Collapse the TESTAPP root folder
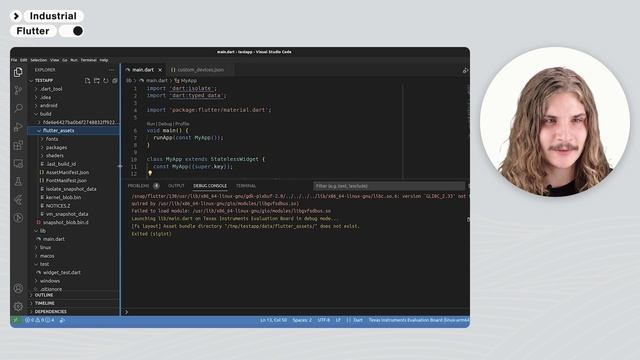640x360 pixels. click(x=31, y=80)
